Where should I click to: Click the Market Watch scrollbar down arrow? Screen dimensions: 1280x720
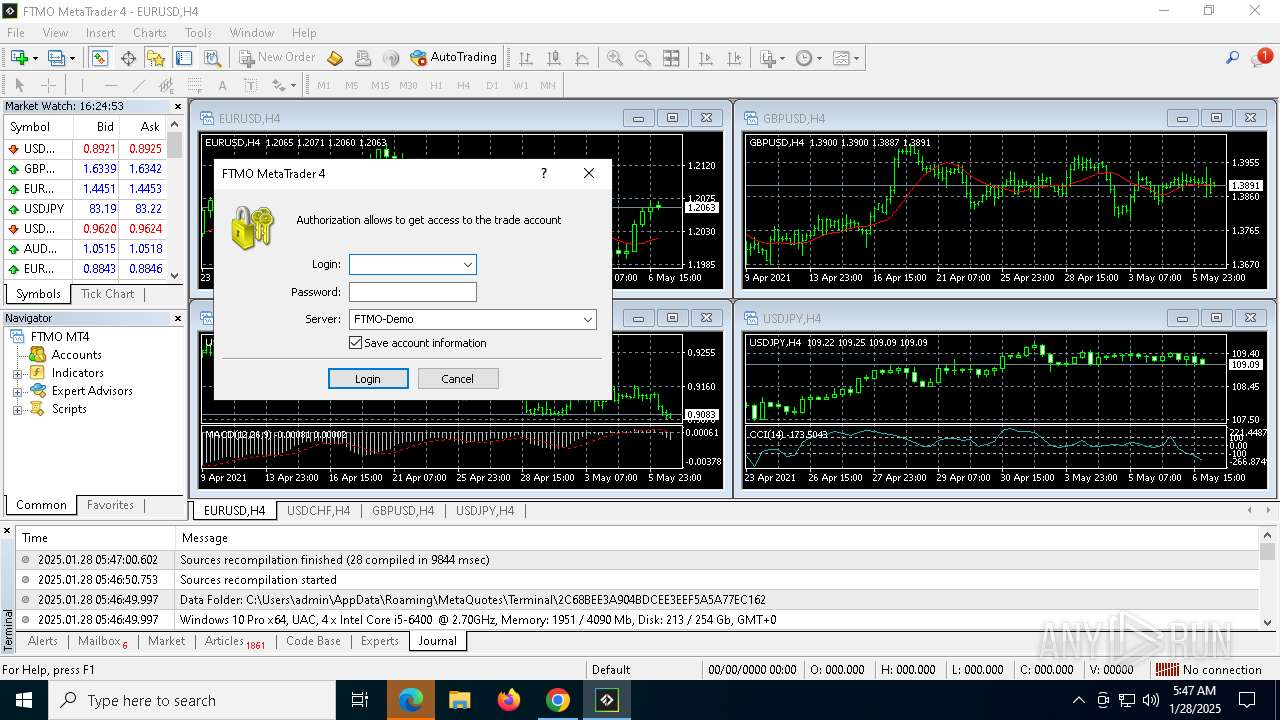[175, 275]
